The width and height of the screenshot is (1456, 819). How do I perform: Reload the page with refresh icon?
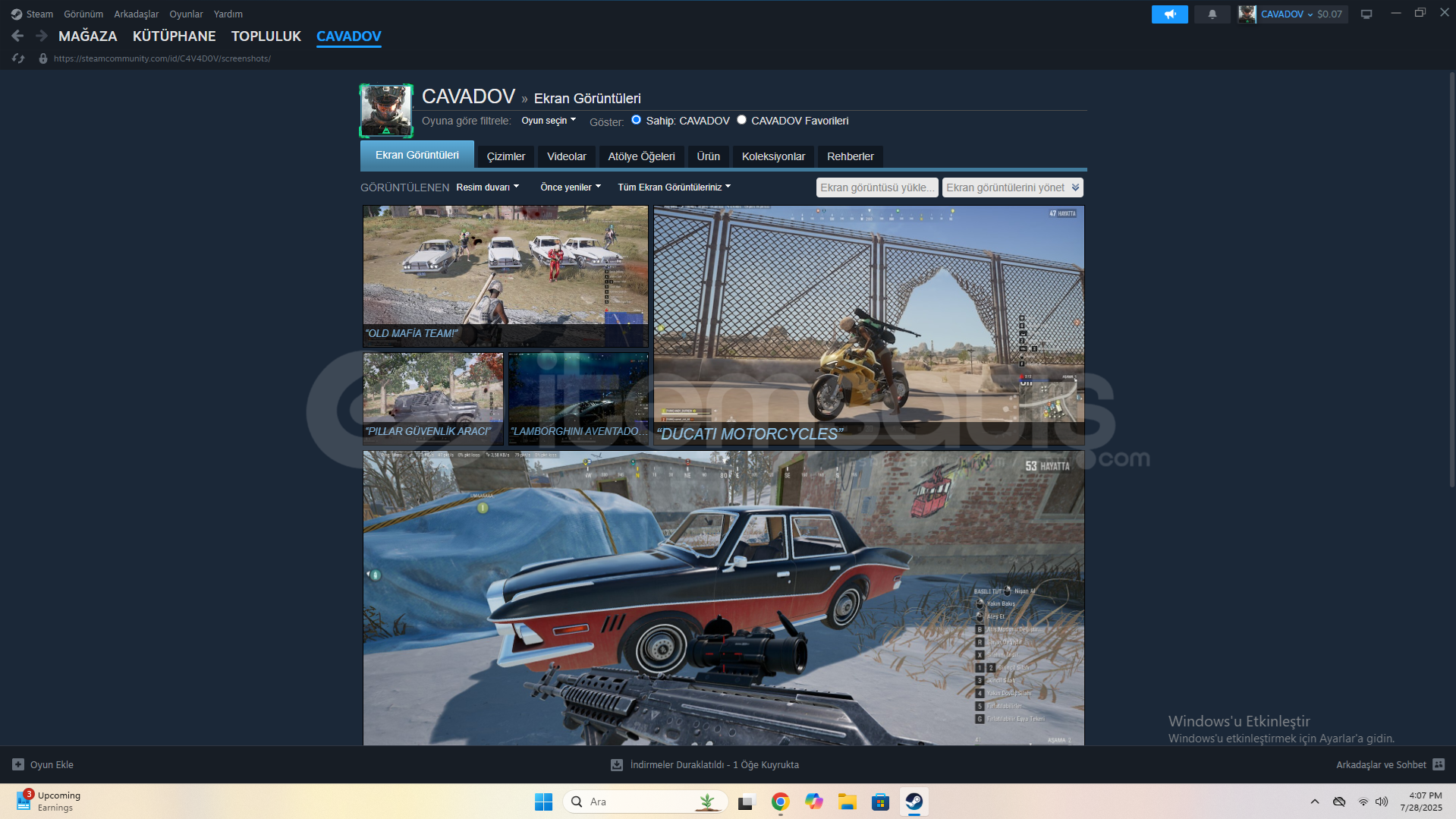point(18,58)
